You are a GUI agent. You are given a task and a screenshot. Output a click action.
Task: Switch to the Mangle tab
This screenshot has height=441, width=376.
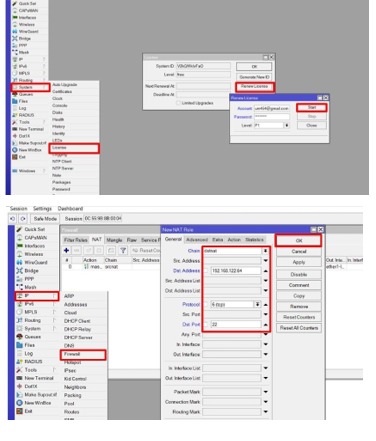(114, 240)
